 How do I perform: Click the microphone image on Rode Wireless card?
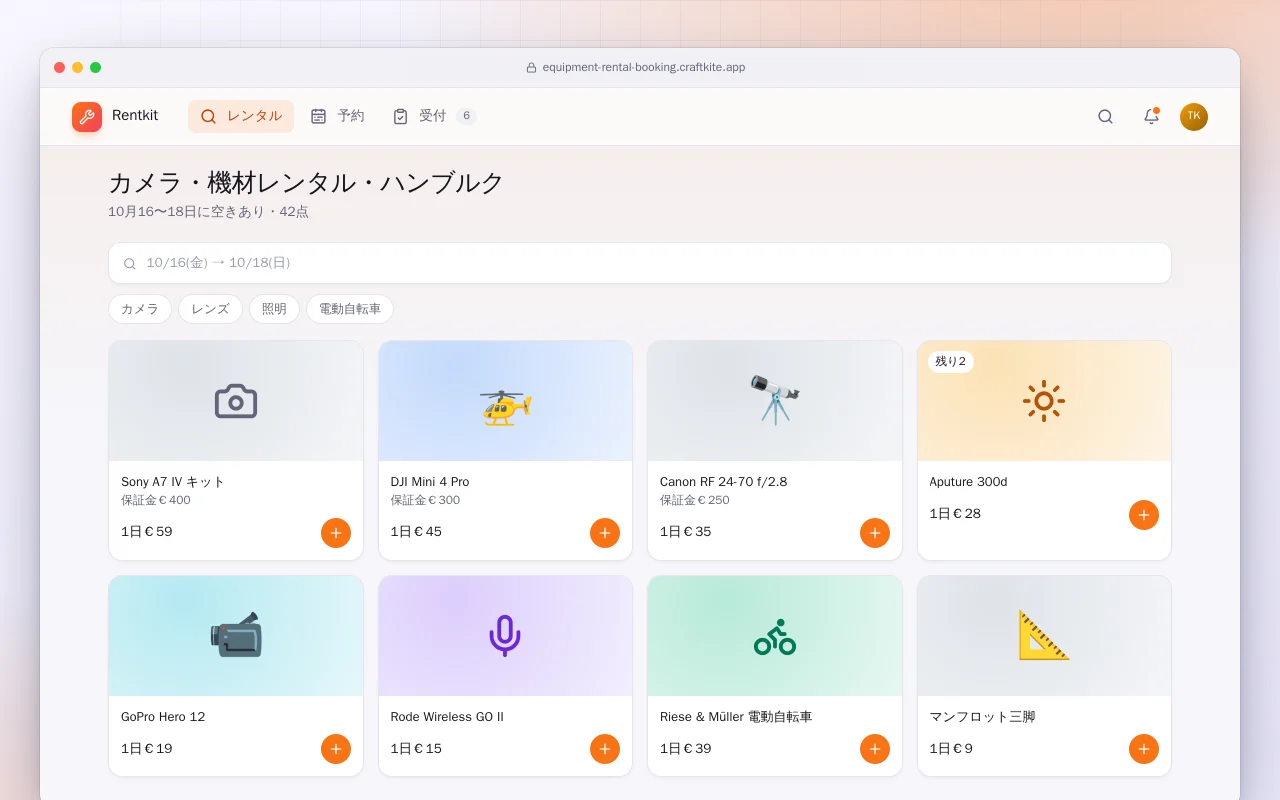[505, 636]
